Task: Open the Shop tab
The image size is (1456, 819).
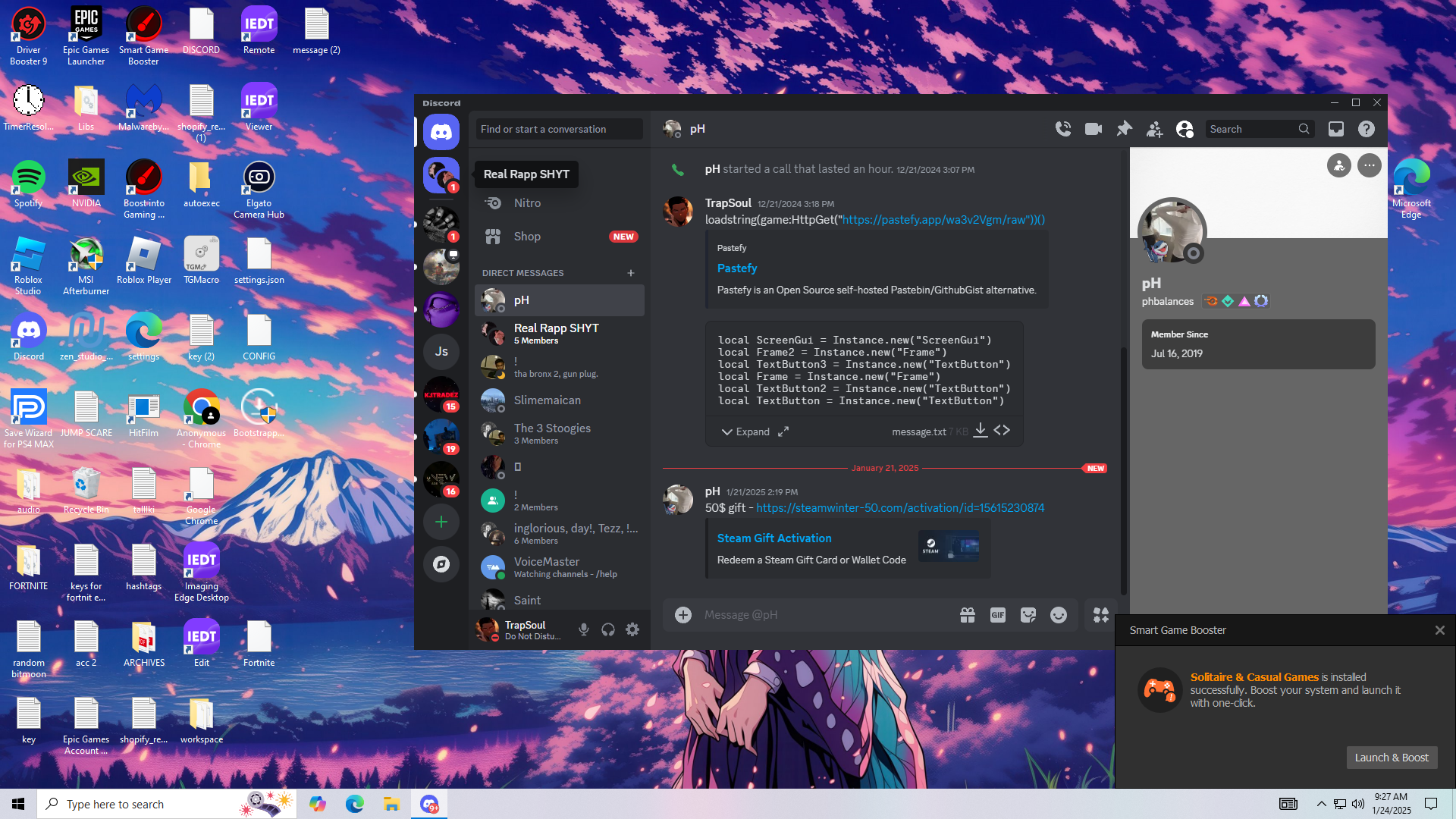Action: pyautogui.click(x=527, y=237)
